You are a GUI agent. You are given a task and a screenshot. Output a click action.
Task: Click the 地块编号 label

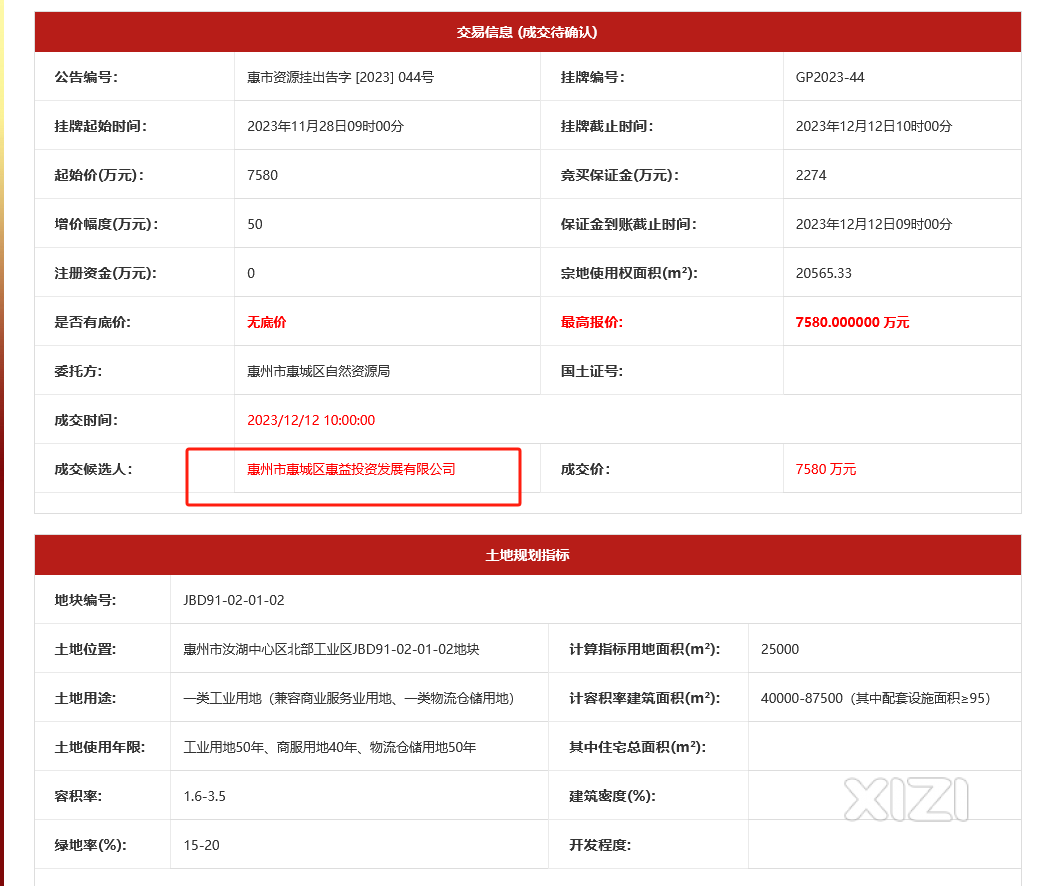85,600
